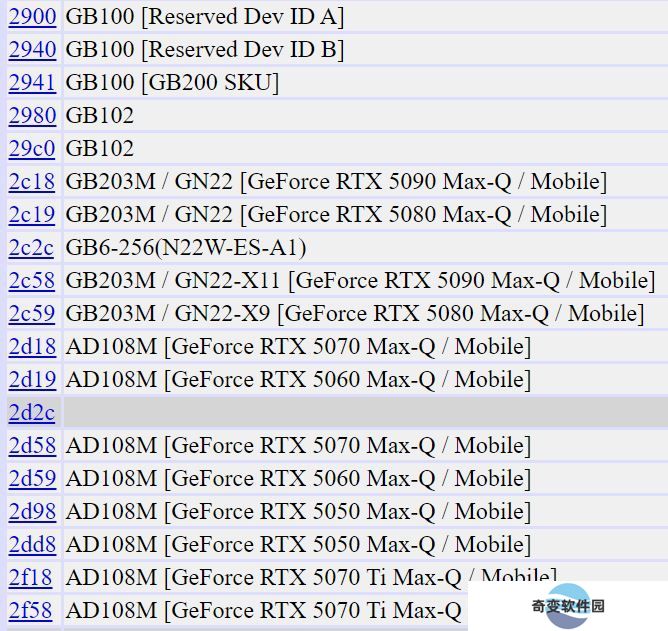Viewport: 668px width, 631px height.
Task: Open the 29c0 device entry
Action: 32,149
